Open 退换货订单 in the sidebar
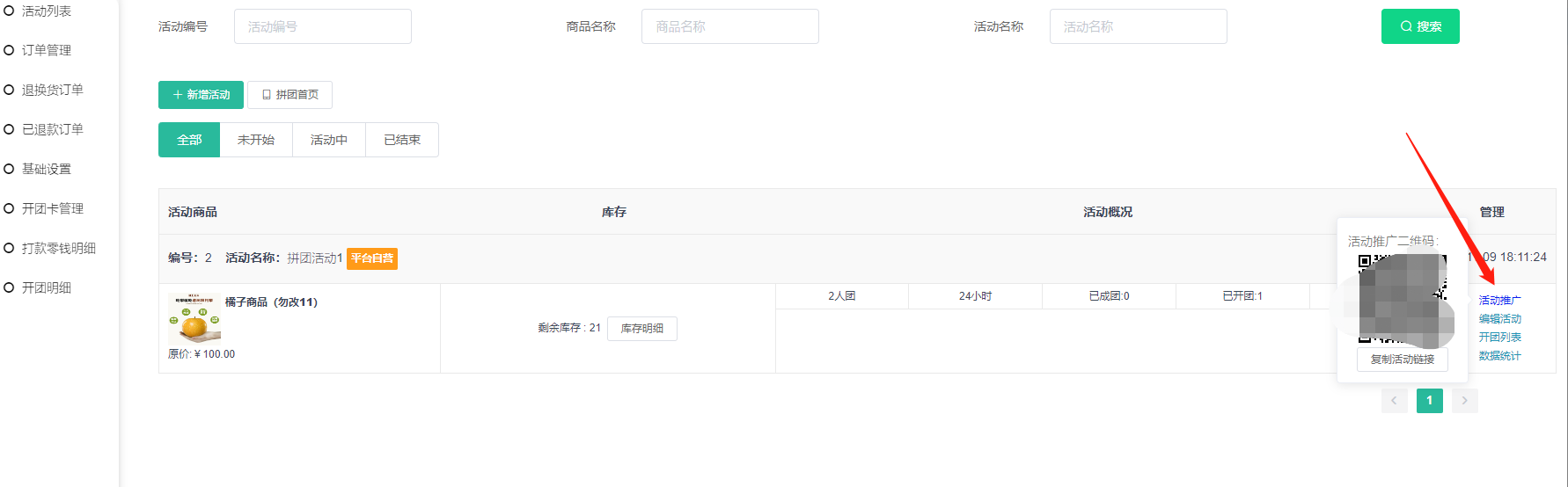 [x=52, y=90]
